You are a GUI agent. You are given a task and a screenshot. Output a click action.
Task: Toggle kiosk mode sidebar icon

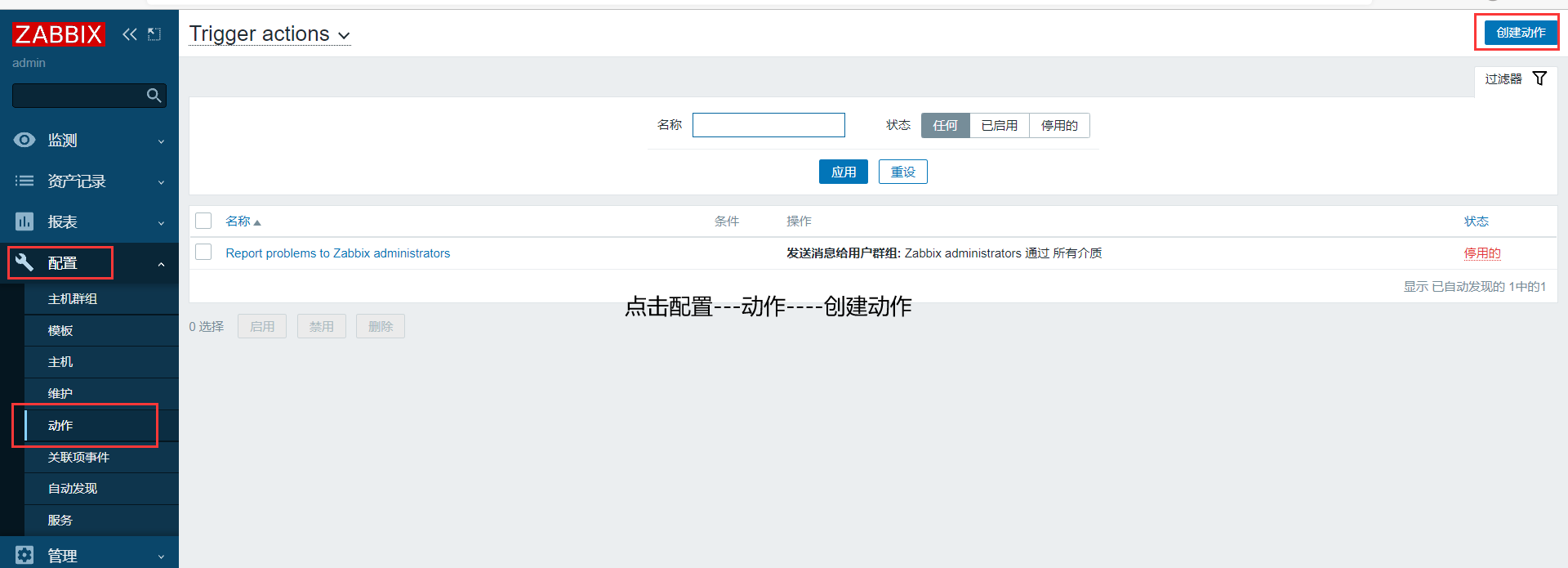tap(154, 34)
